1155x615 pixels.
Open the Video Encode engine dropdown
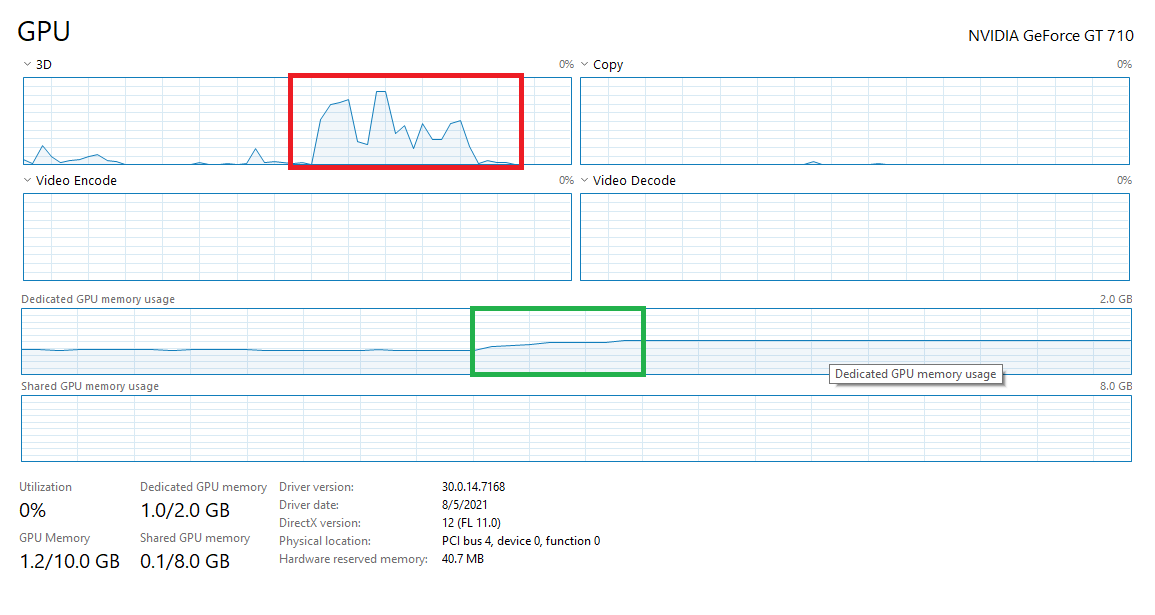[26, 181]
